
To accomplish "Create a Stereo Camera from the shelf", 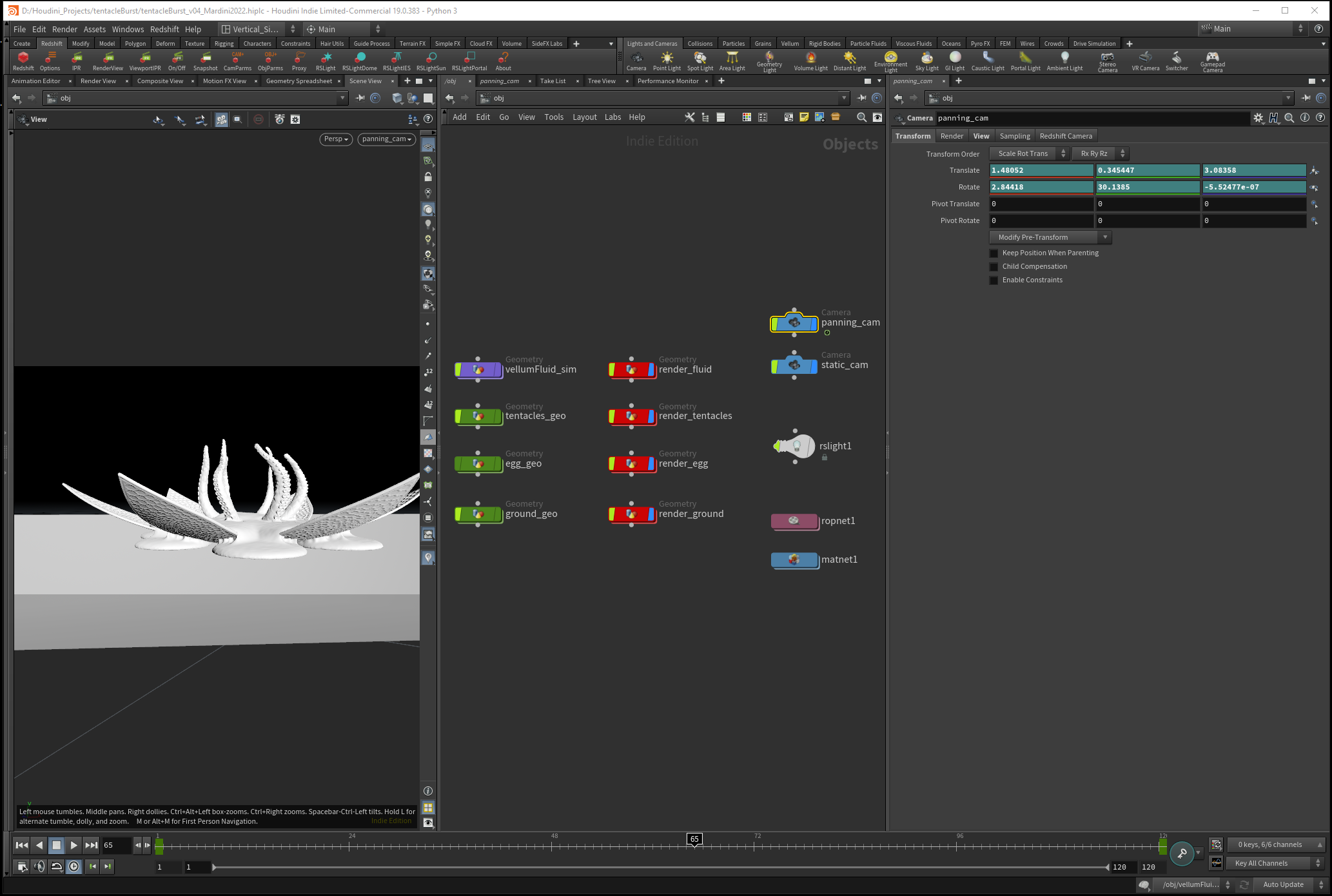I will 1108,62.
